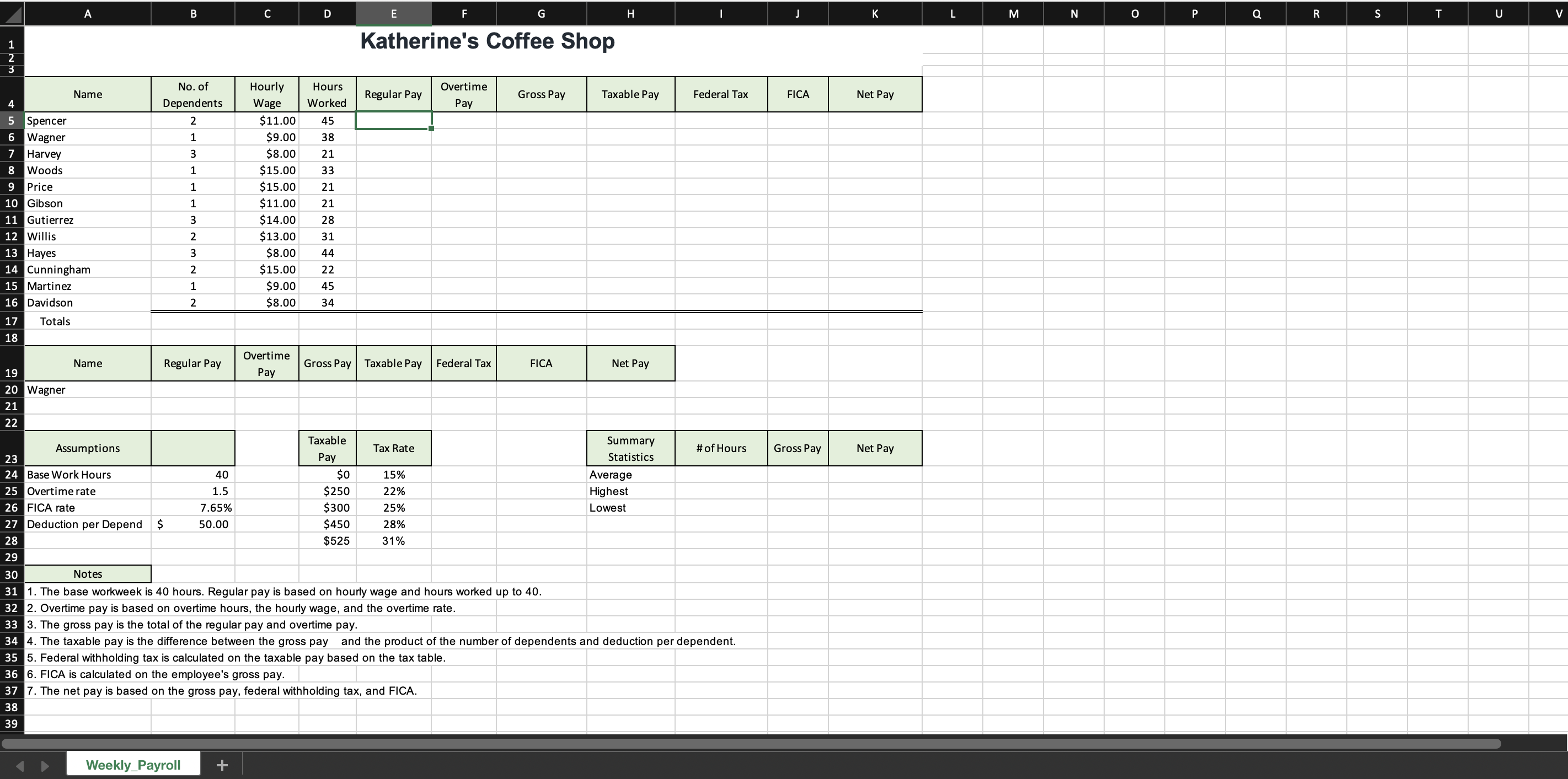The height and width of the screenshot is (779, 1568).
Task: Select column A header
Action: tap(87, 13)
